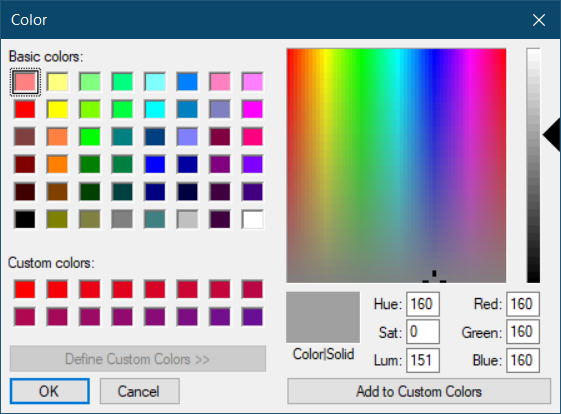Pick the bright yellow basic color swatch
Screen dimensions: 561x414
click(x=57, y=109)
